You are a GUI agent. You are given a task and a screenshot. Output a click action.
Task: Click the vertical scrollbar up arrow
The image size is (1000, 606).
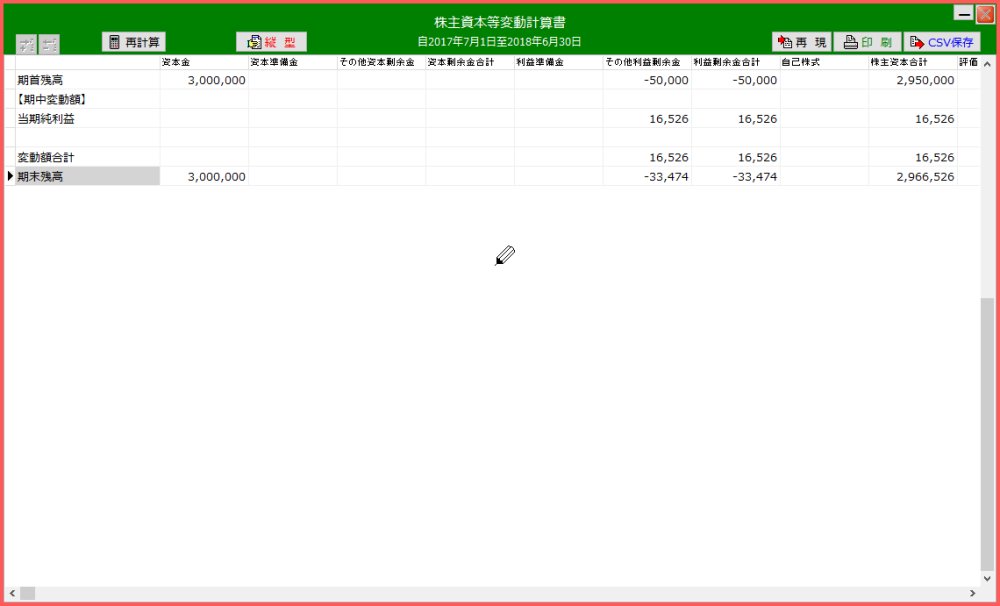pos(988,63)
